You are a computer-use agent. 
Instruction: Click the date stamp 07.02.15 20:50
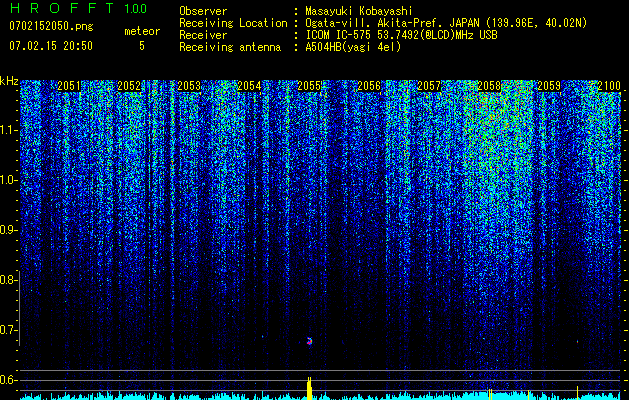point(51,46)
